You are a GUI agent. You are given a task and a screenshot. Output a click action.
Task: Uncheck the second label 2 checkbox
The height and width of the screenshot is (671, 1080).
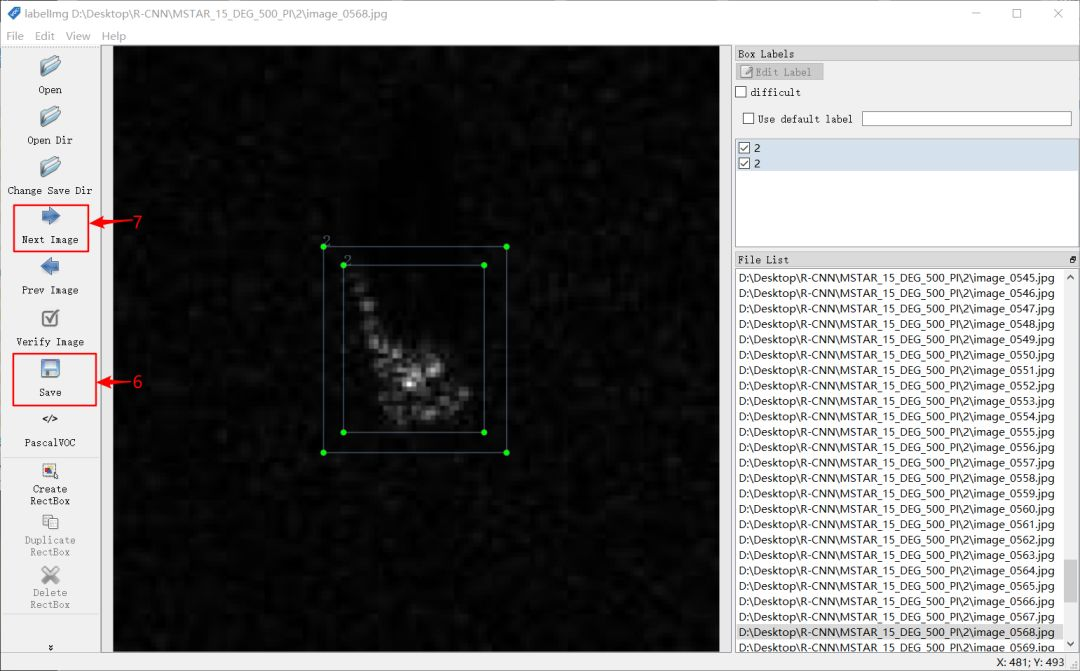[744, 163]
